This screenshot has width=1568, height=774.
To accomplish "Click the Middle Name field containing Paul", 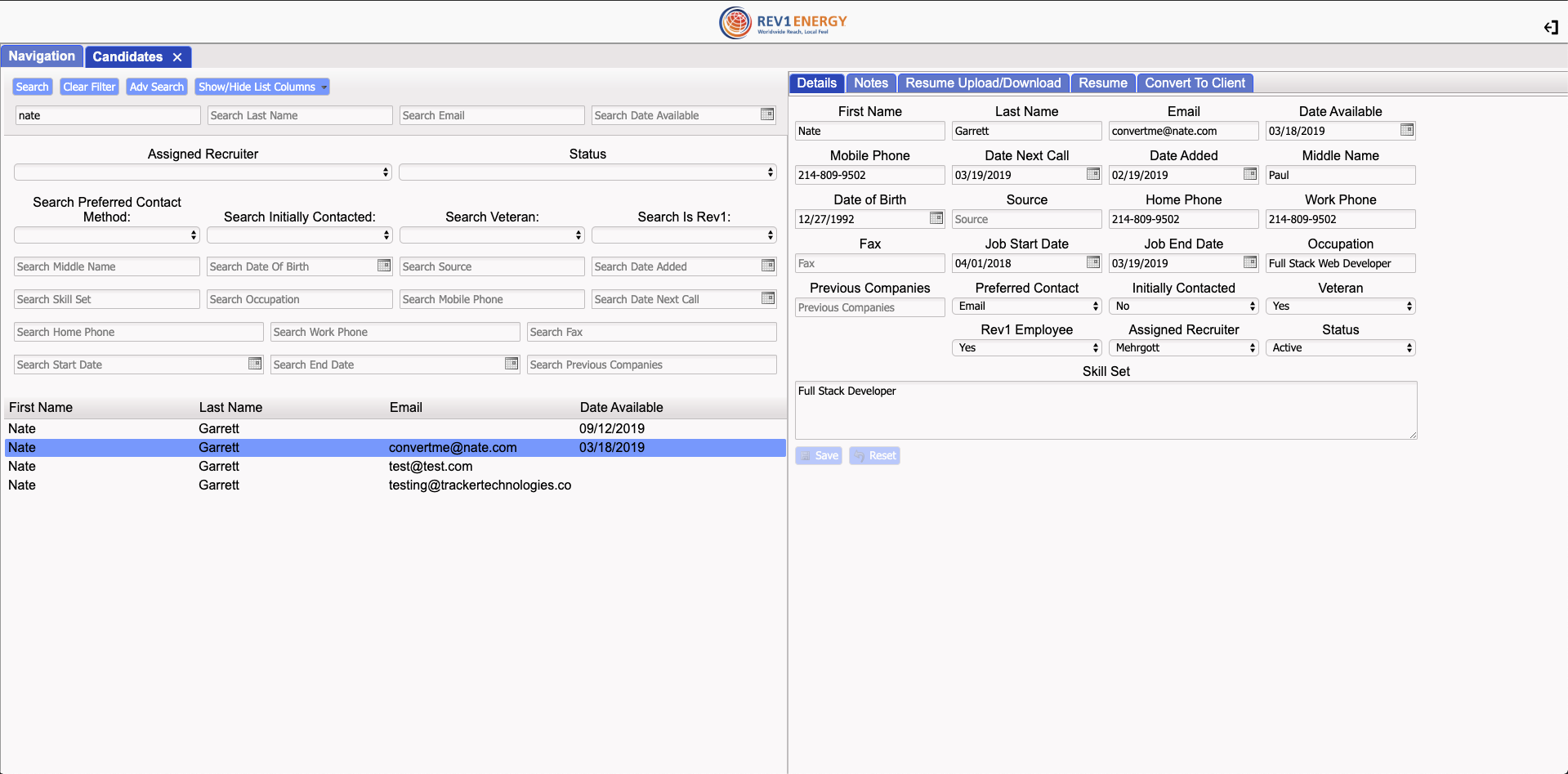I will point(1341,175).
